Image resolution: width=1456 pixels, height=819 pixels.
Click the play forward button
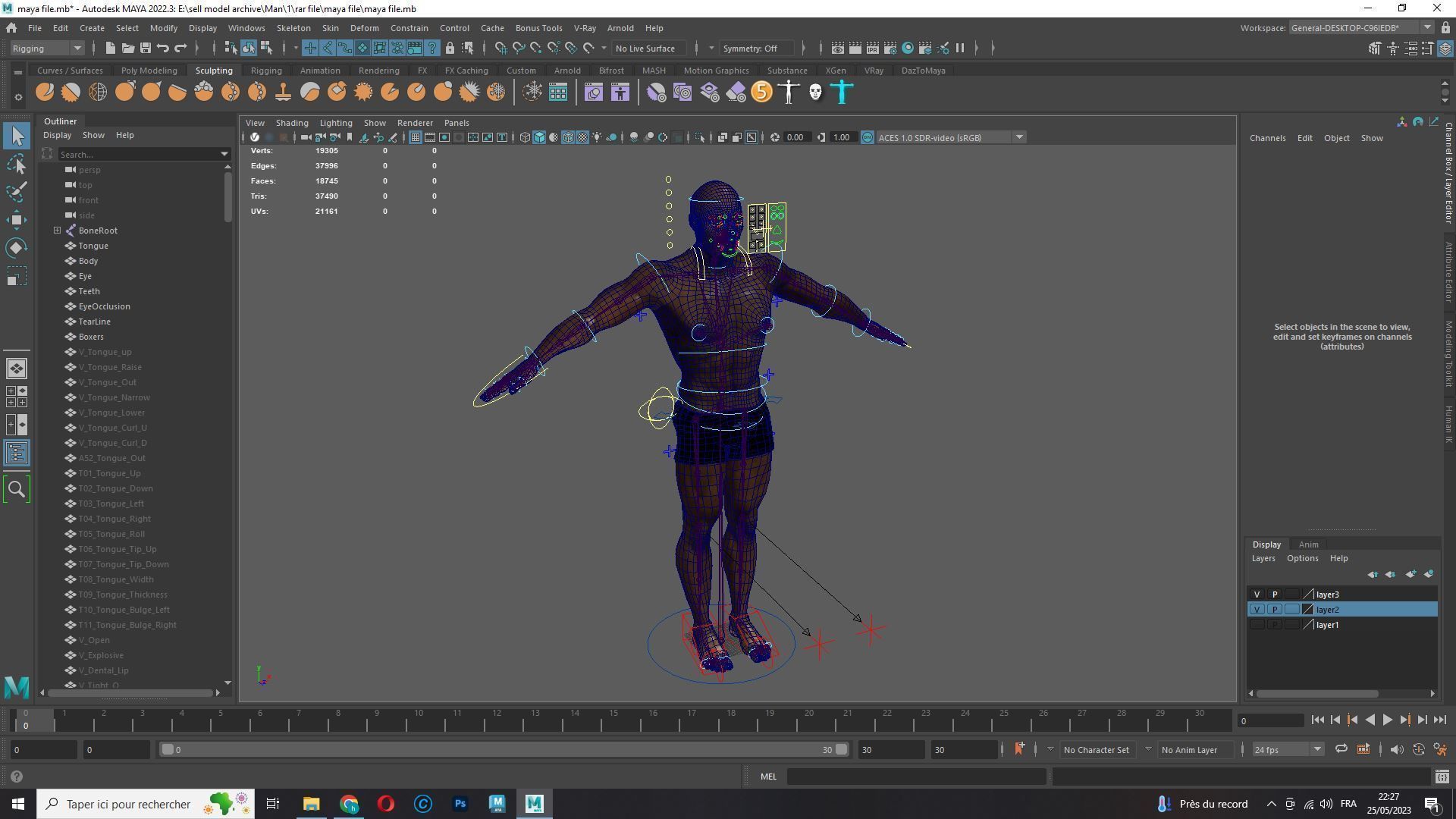tap(1387, 720)
